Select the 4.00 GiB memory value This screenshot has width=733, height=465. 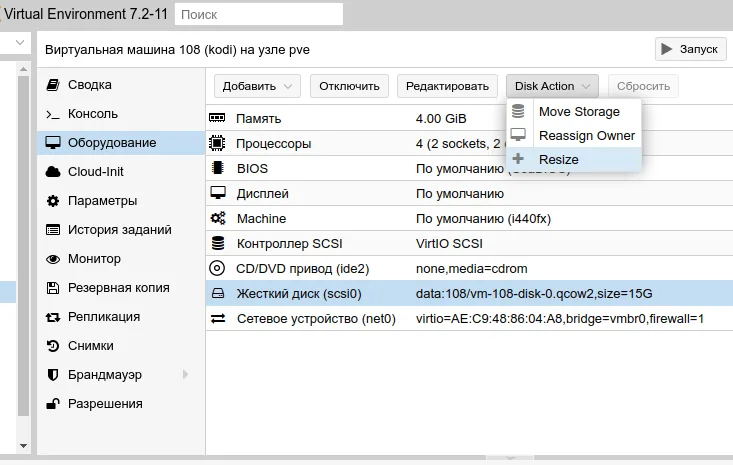pyautogui.click(x=441, y=119)
